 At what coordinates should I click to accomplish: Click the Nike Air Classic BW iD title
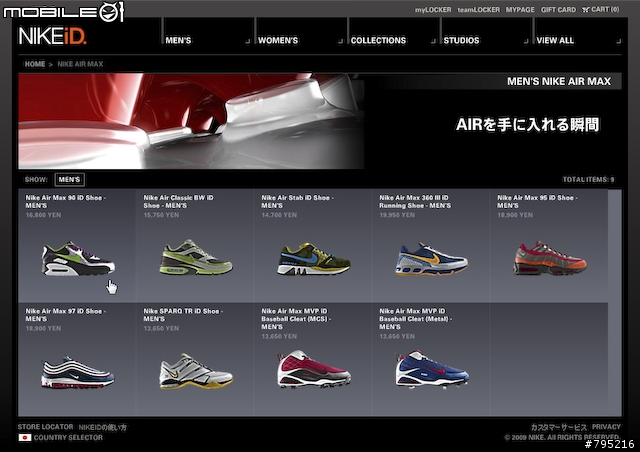(178, 202)
